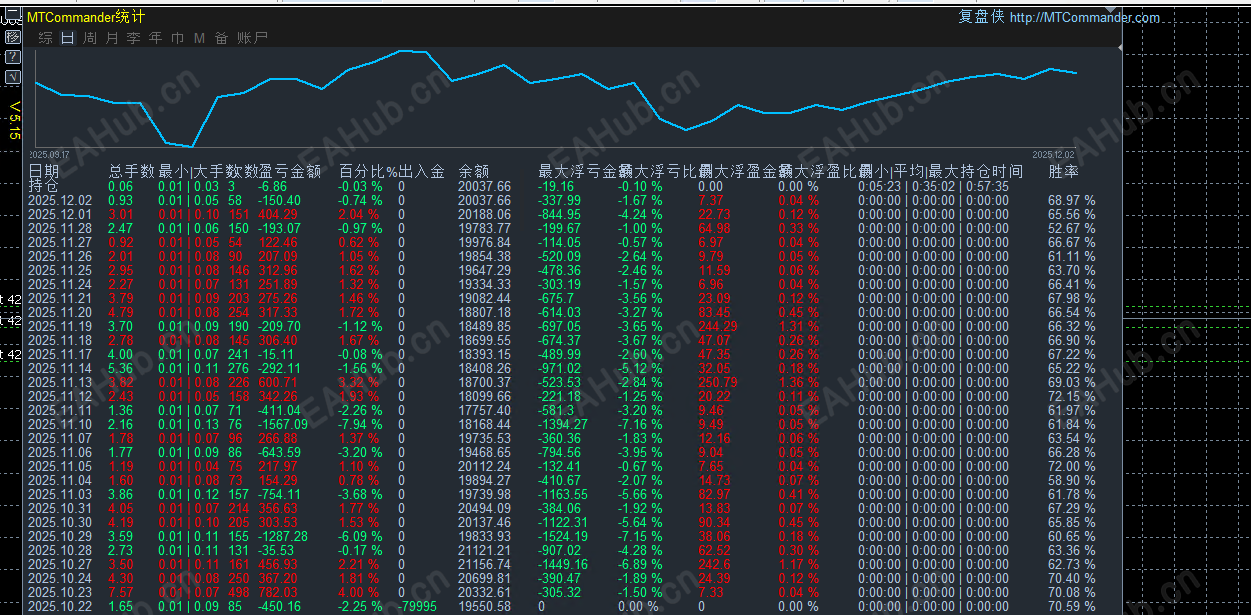
Task: Click win rate 72.15 %
Action: (1072, 397)
